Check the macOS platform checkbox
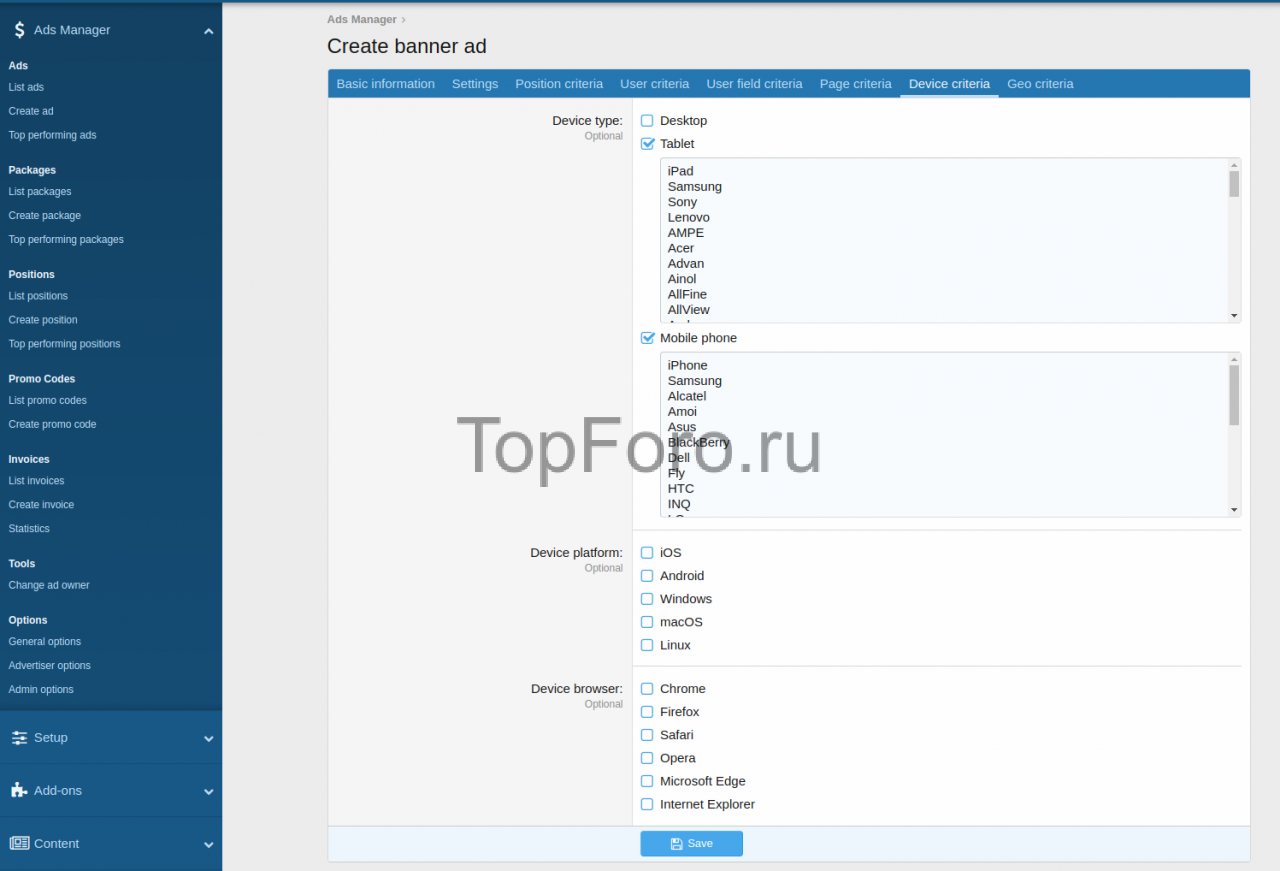This screenshot has height=871, width=1280. click(x=647, y=622)
